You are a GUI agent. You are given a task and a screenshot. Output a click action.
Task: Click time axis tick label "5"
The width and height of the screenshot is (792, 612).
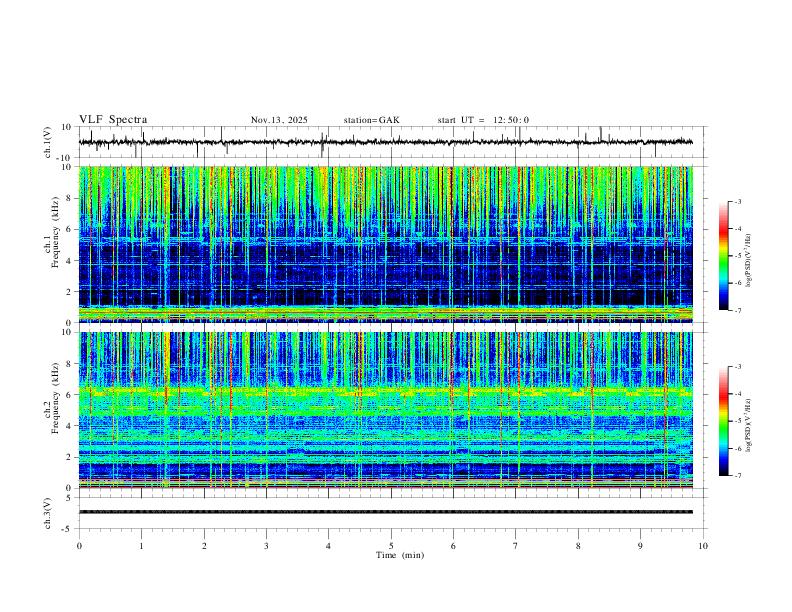tap(391, 546)
